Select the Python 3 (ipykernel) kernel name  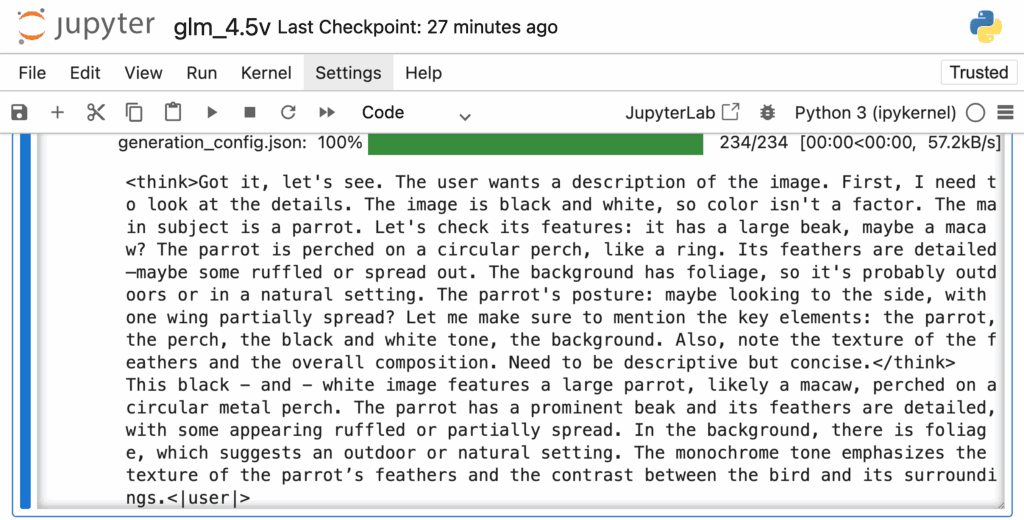coord(875,113)
